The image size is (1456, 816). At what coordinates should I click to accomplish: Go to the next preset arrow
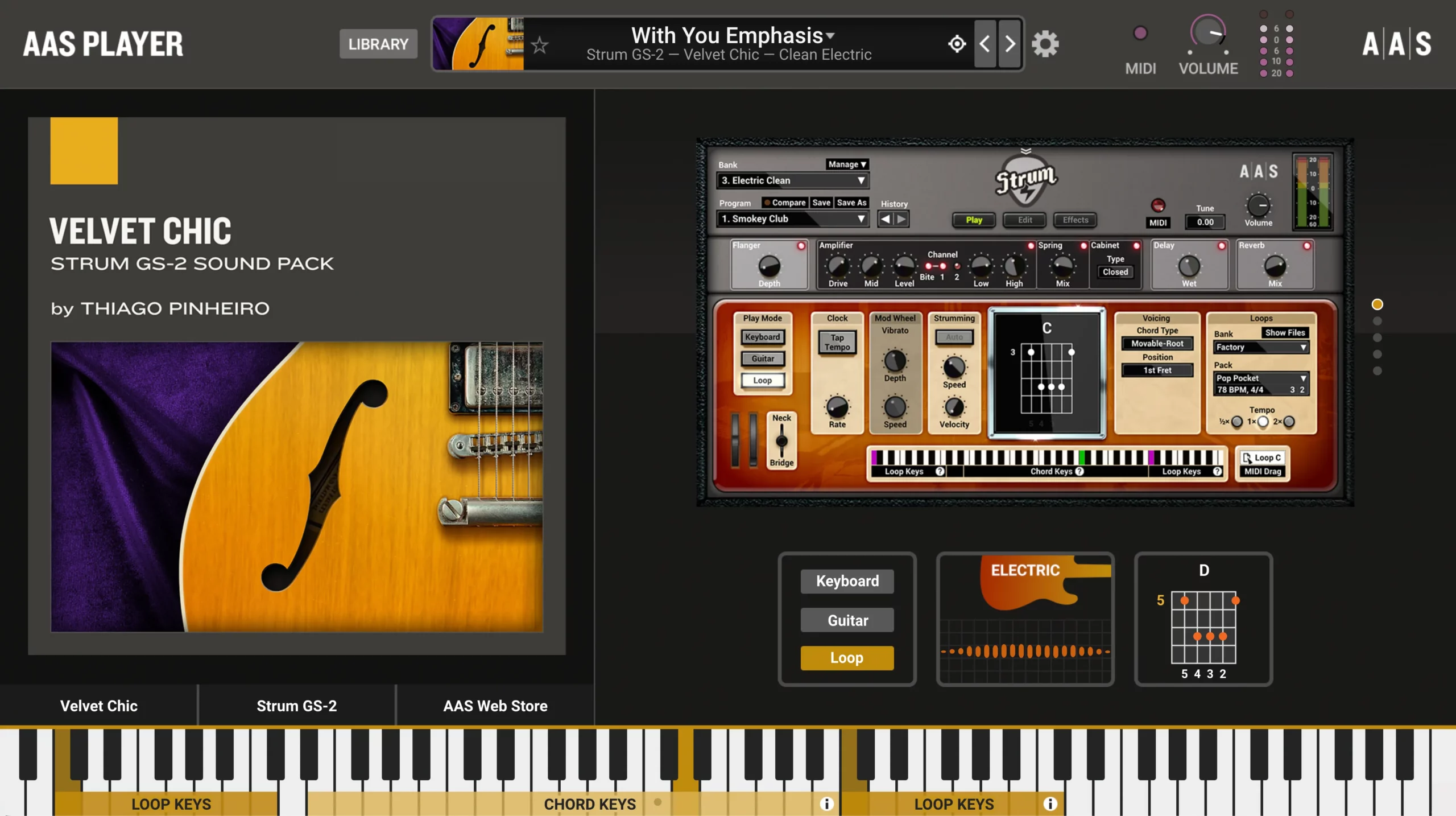(1010, 44)
